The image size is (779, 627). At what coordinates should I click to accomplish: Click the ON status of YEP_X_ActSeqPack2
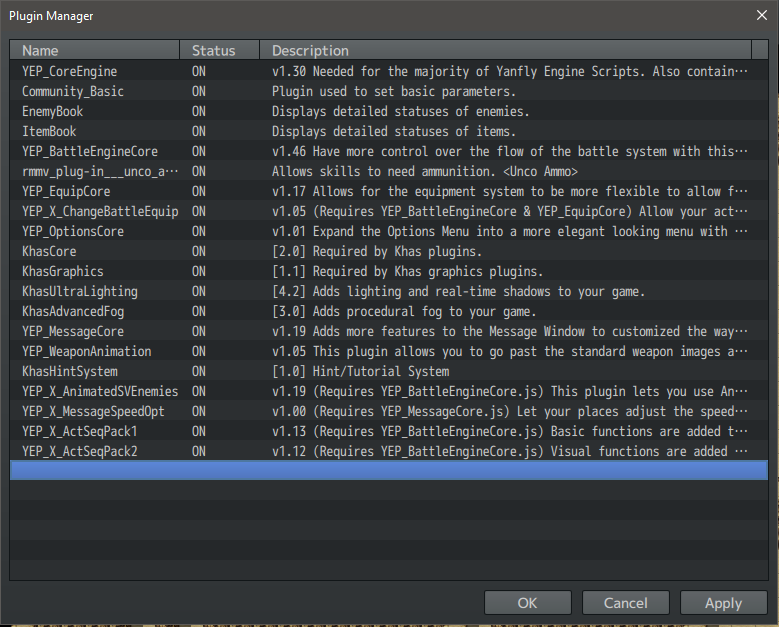pos(199,451)
